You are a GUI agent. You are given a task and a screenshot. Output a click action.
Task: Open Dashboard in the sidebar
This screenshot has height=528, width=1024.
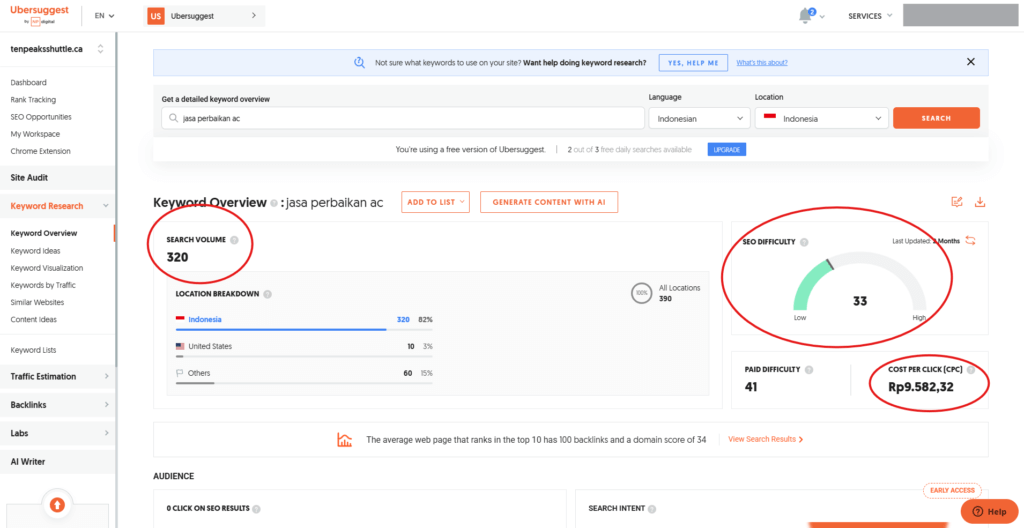point(29,82)
